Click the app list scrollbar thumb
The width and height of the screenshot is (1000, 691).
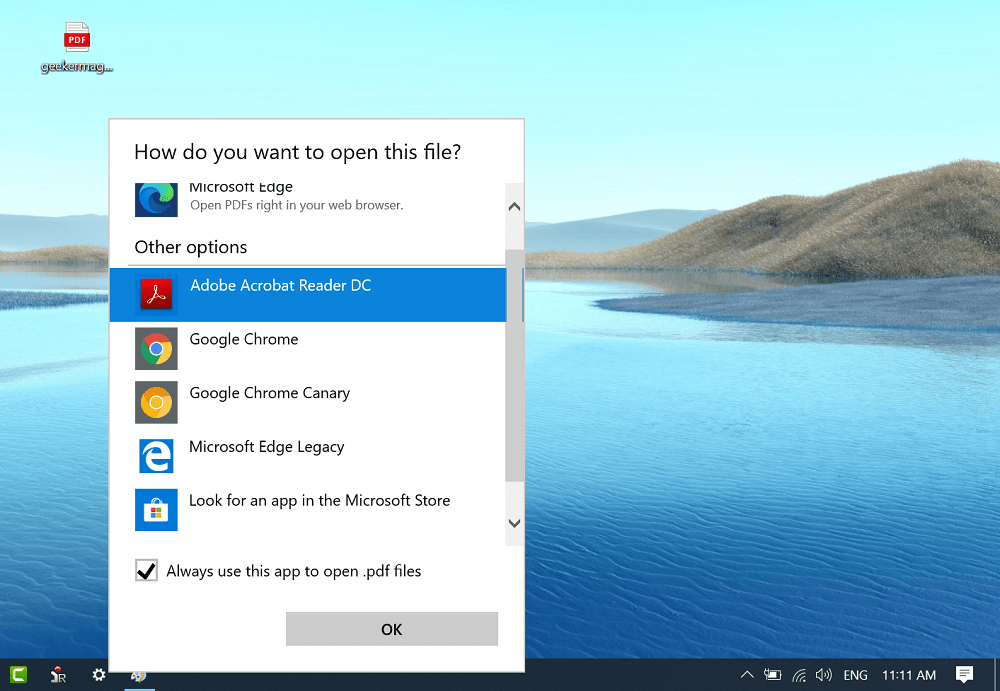(x=515, y=366)
